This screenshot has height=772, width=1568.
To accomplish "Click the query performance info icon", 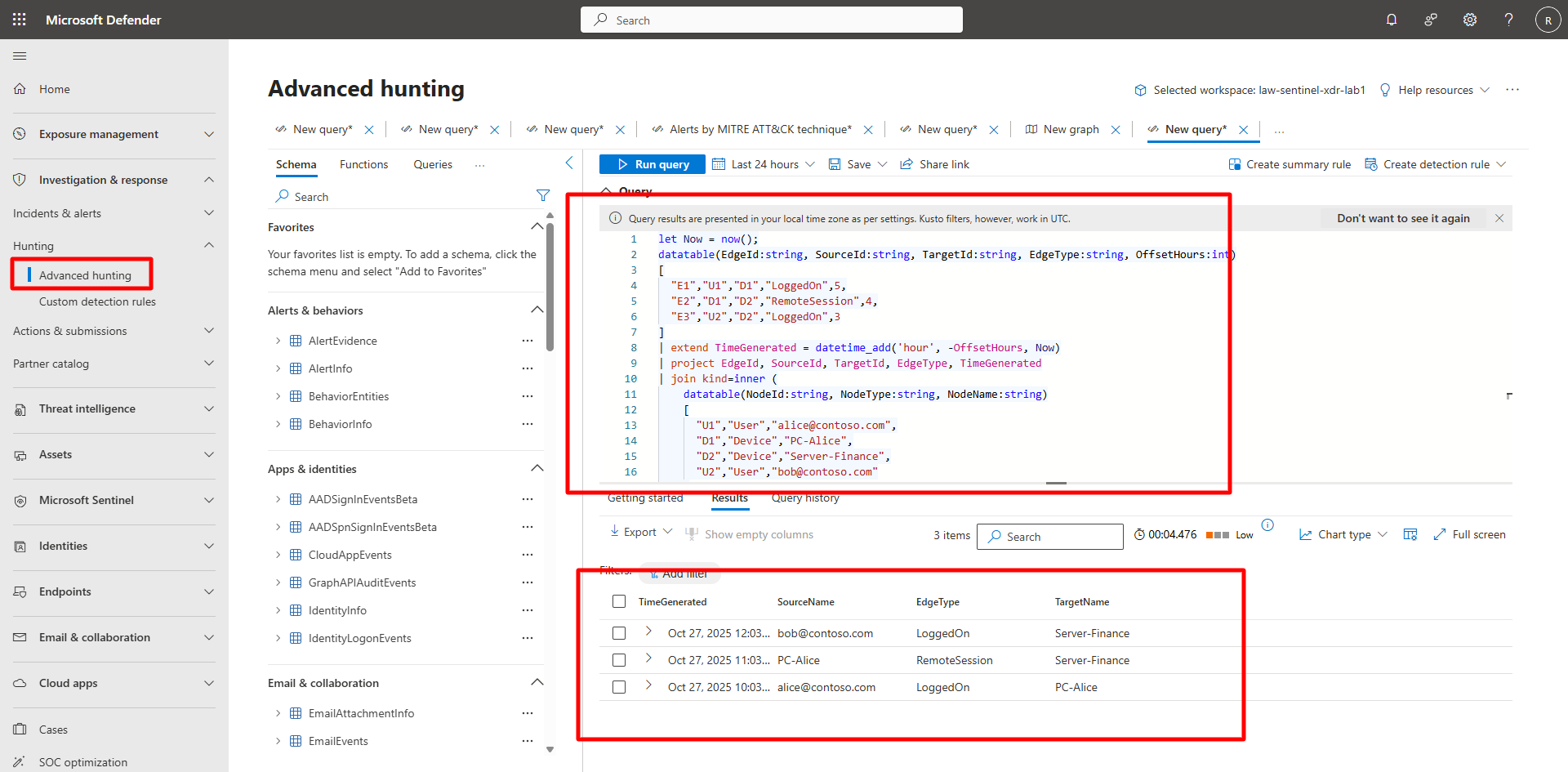I will tap(1267, 525).
